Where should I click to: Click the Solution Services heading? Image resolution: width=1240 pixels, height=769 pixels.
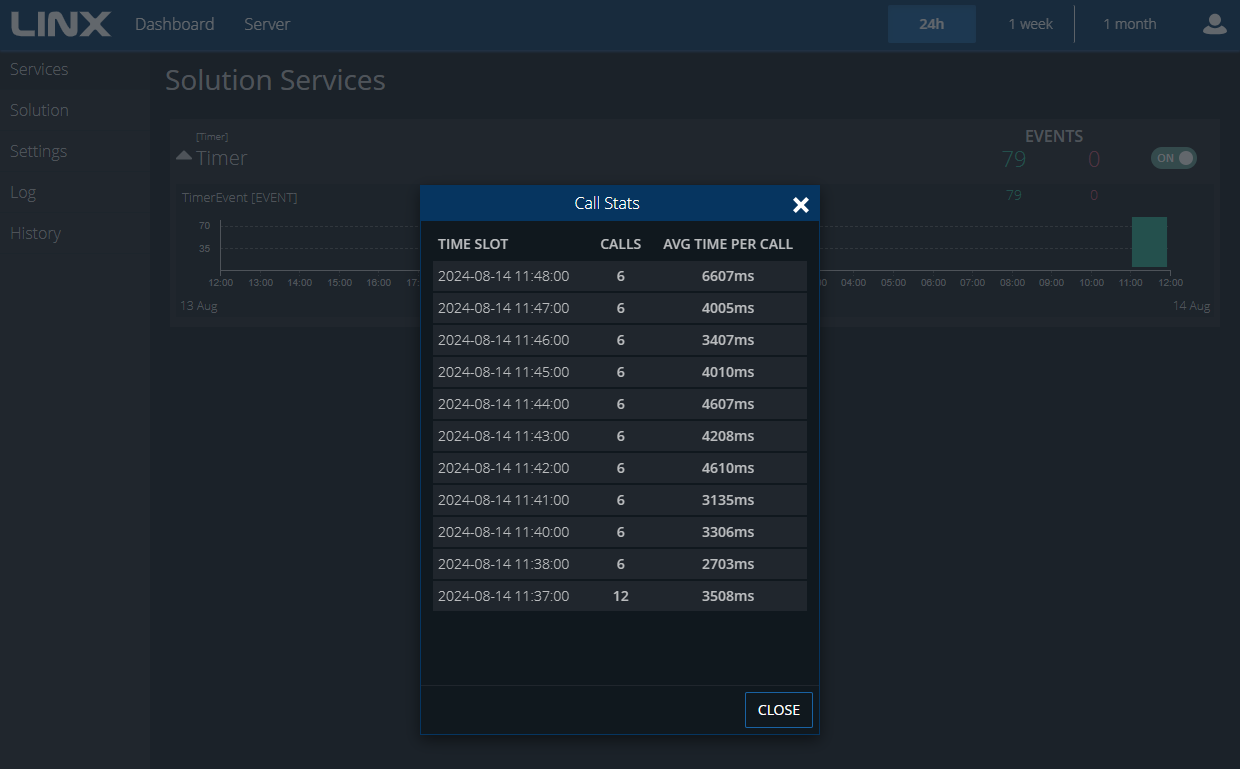pyautogui.click(x=275, y=80)
